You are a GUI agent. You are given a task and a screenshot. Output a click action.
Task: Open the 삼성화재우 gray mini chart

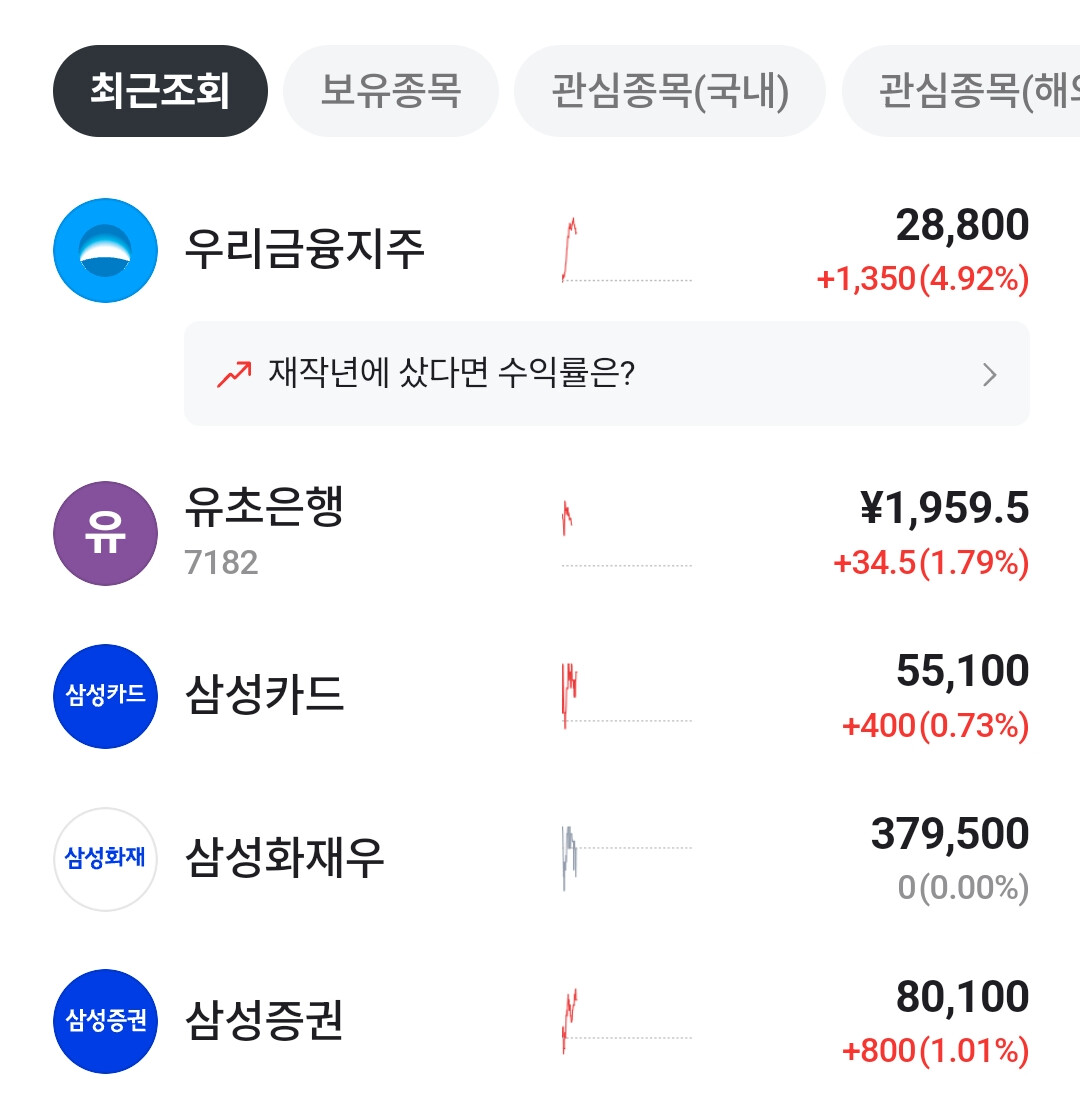(x=626, y=858)
